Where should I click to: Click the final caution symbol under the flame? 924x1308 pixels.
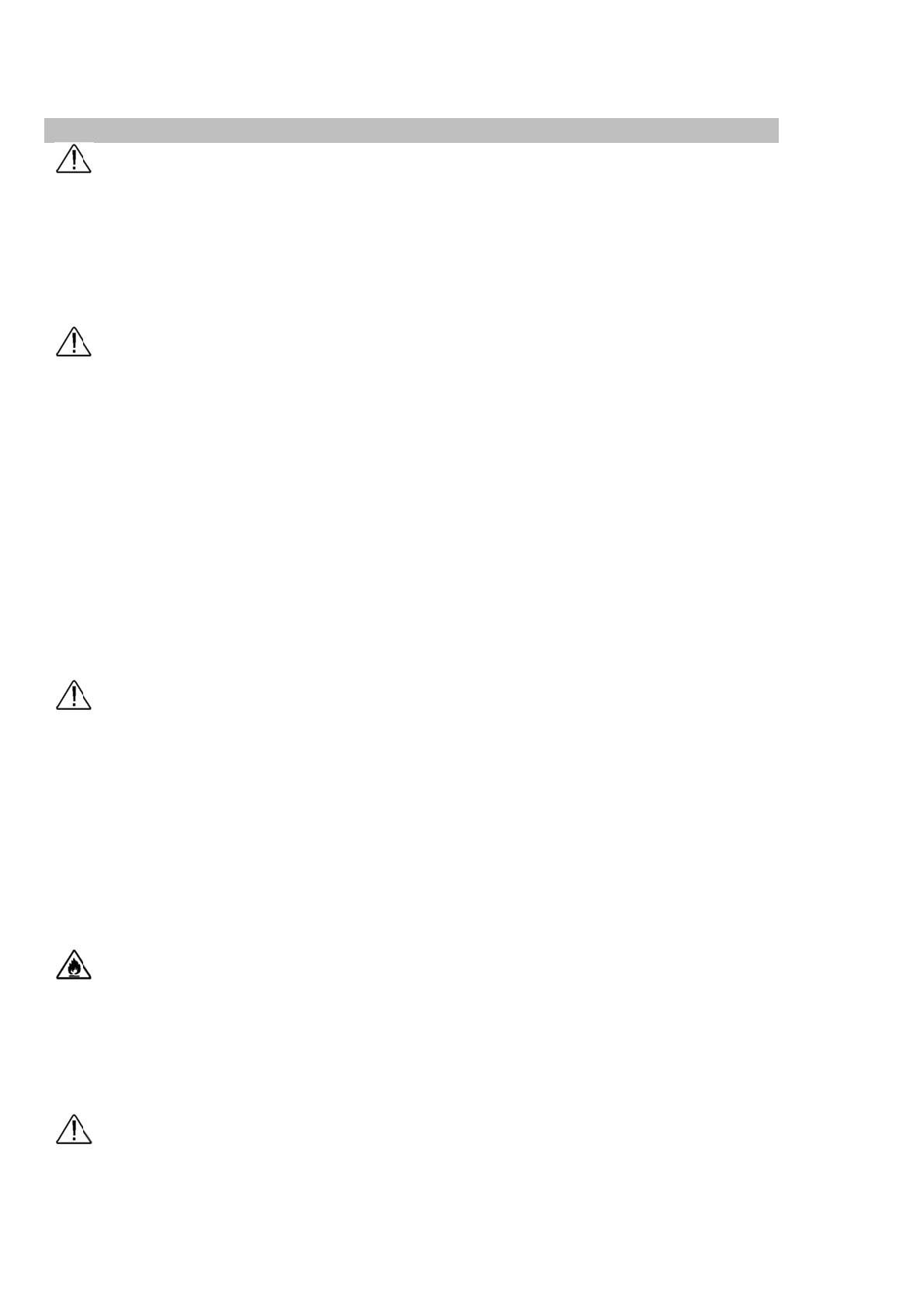pos(74,1129)
